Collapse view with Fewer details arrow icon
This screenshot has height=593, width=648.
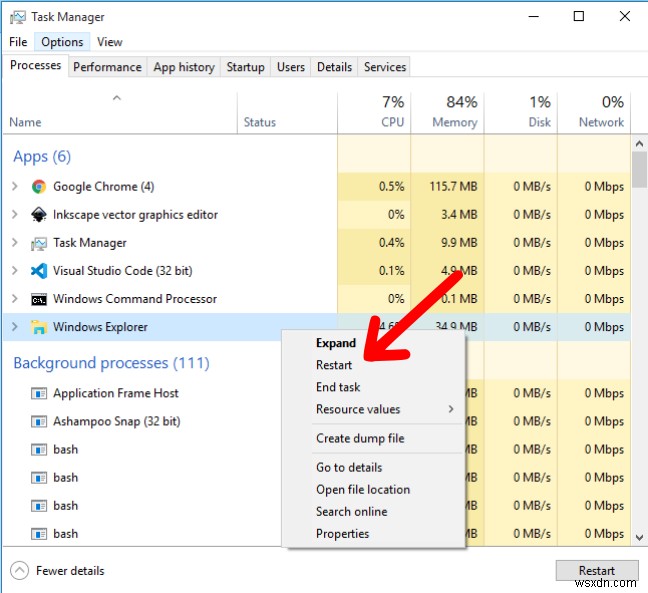pyautogui.click(x=19, y=571)
